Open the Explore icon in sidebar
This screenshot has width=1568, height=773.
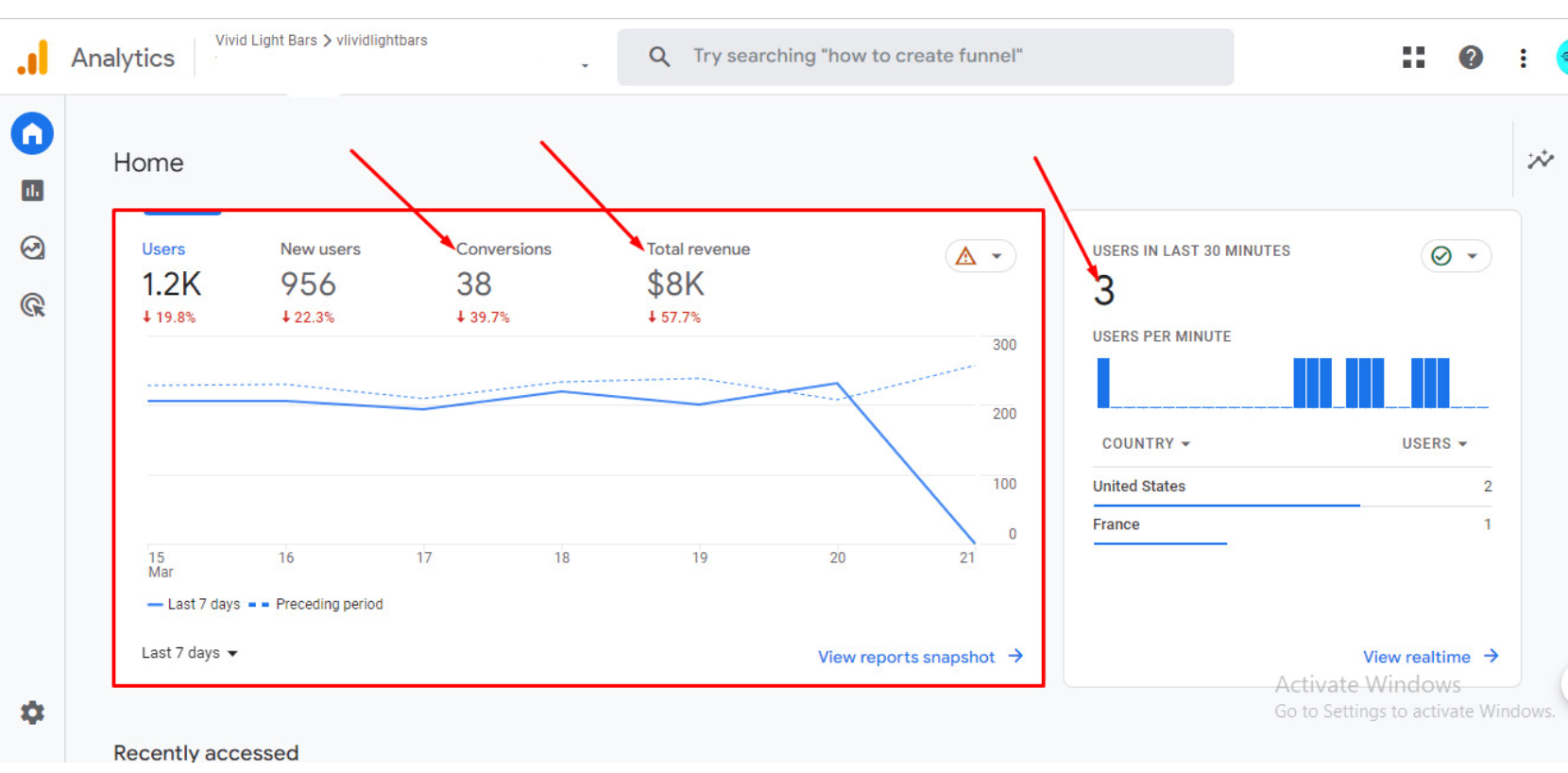32,249
